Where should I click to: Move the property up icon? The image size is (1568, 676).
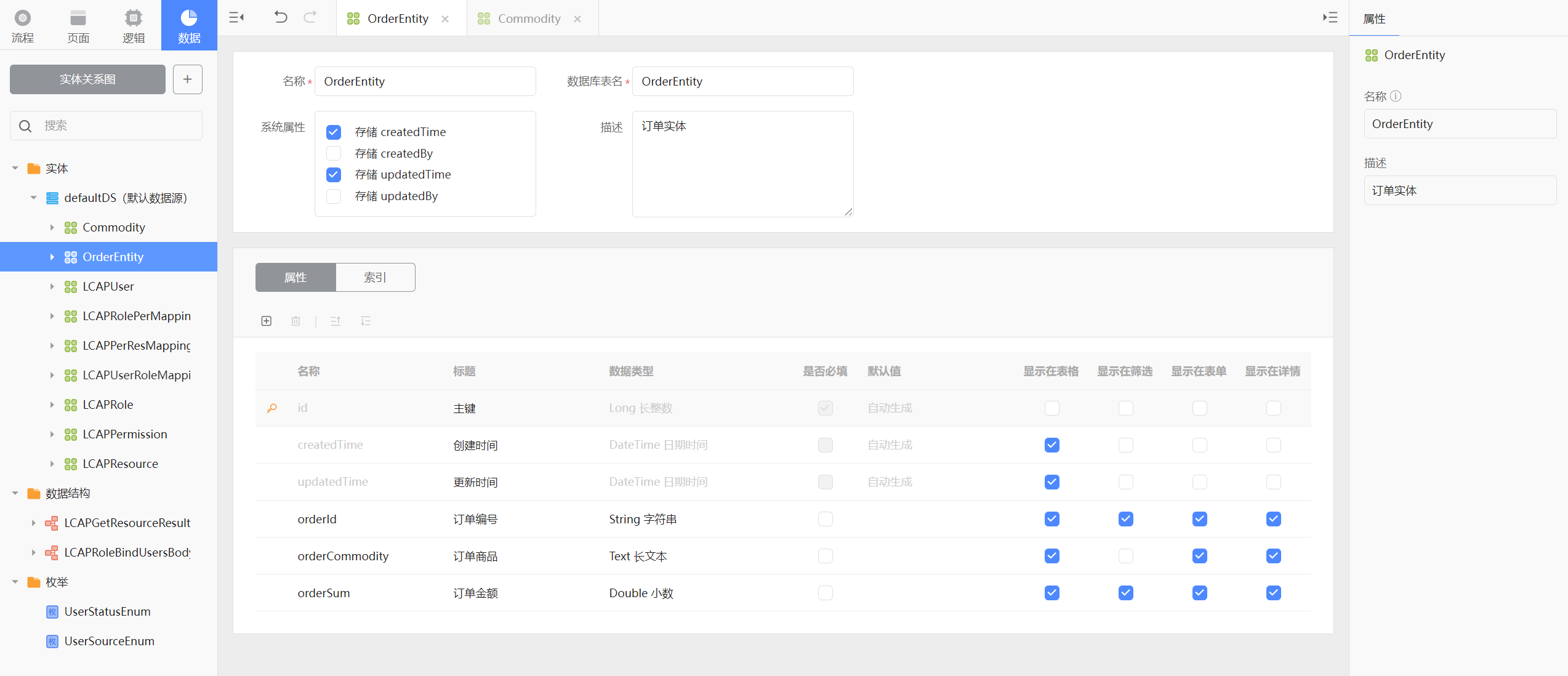pyautogui.click(x=336, y=321)
